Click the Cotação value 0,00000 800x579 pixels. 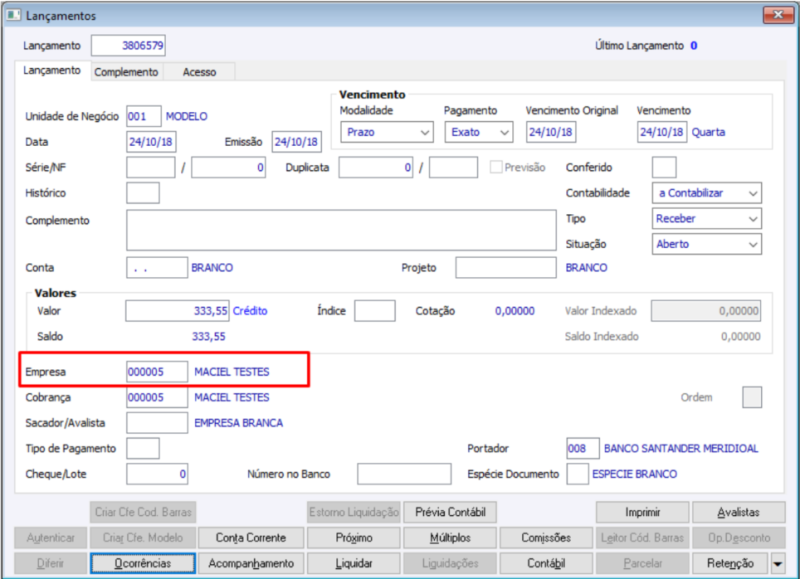515,311
